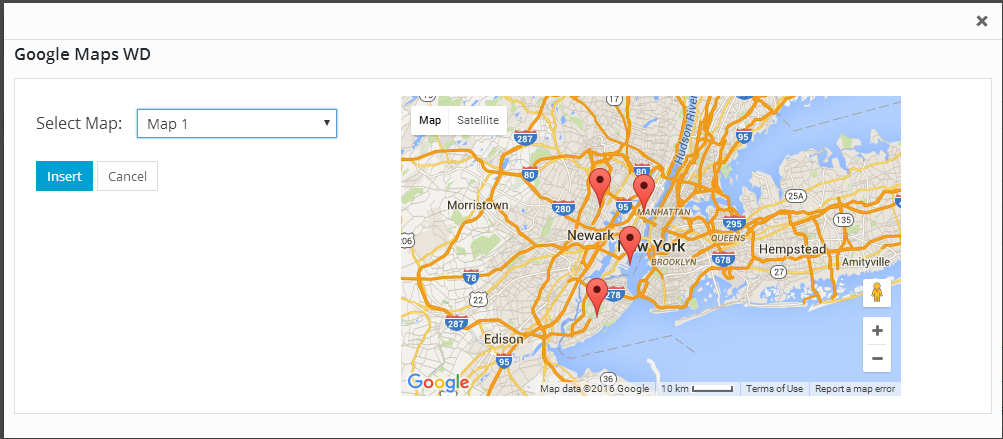This screenshot has height=439, width=1003.
Task: Select the Map view tab
Action: click(430, 120)
